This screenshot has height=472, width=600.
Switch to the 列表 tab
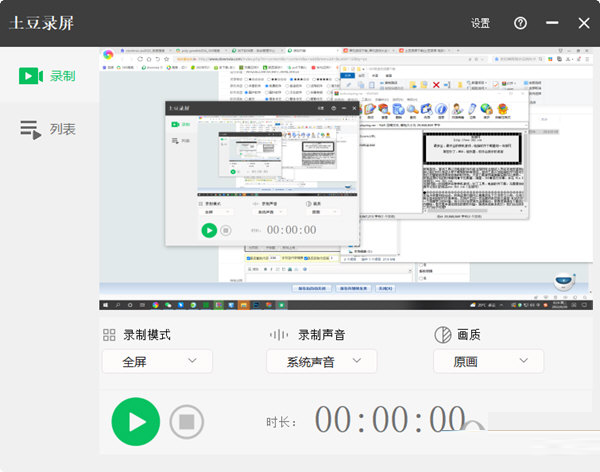pyautogui.click(x=49, y=129)
